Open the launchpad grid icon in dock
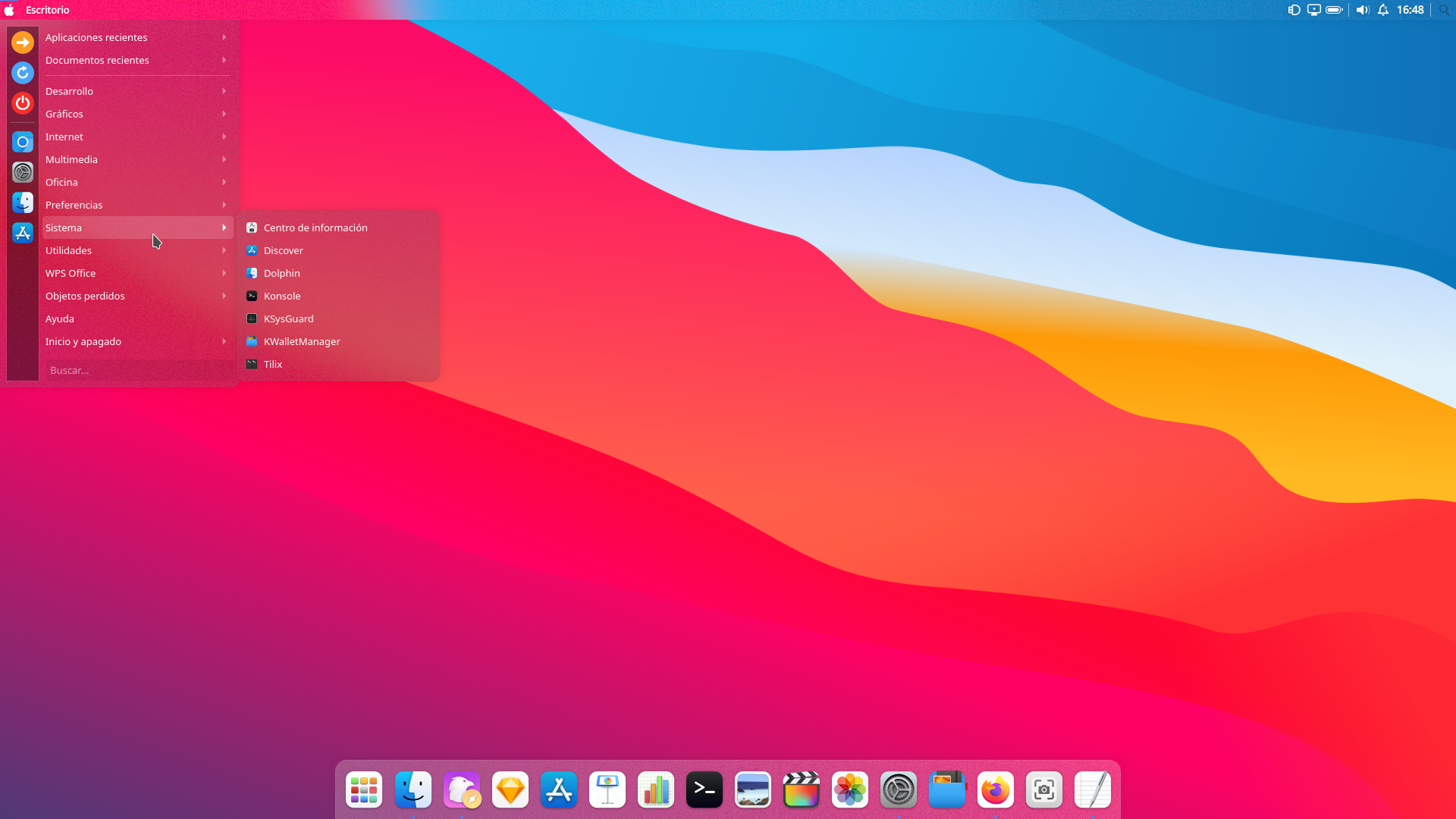This screenshot has height=819, width=1456. pyautogui.click(x=364, y=790)
